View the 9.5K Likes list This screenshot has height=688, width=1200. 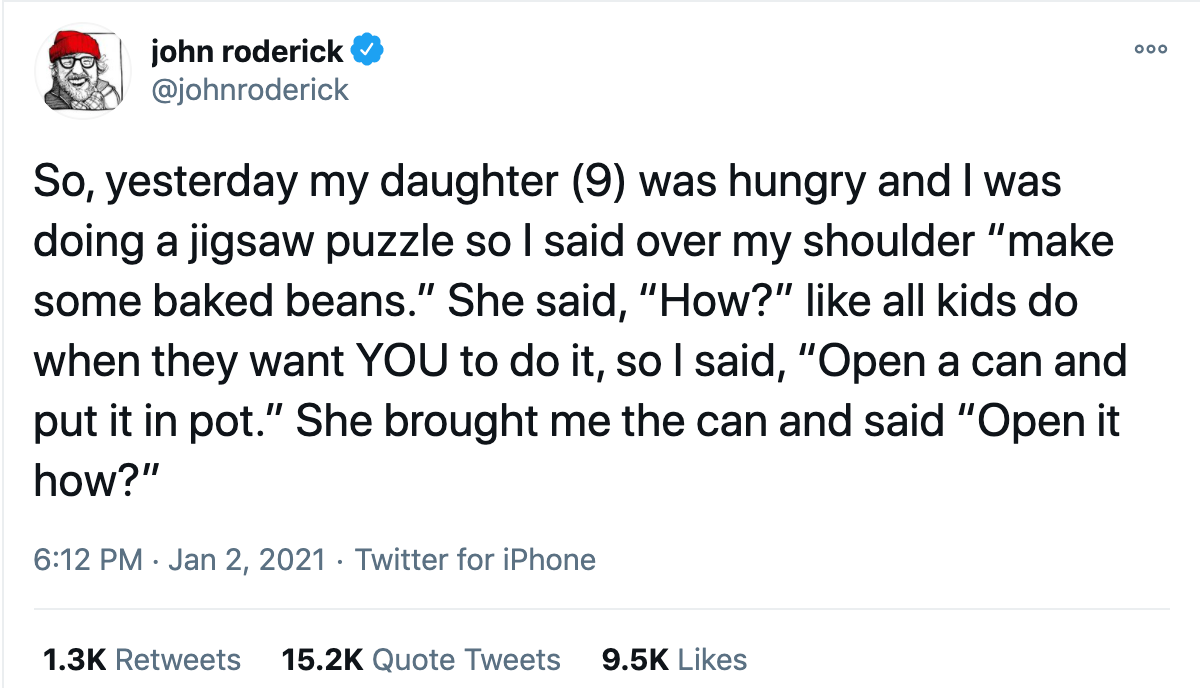pos(674,660)
